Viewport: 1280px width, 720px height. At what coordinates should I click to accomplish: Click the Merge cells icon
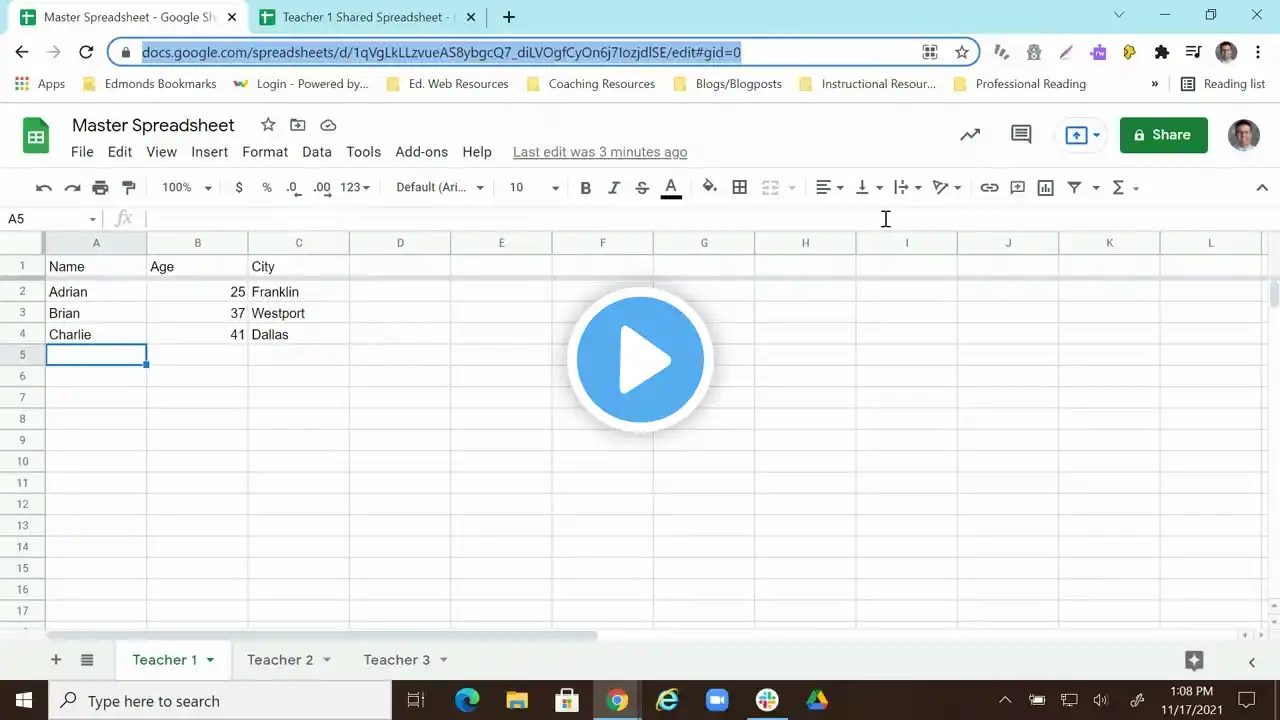pos(770,187)
